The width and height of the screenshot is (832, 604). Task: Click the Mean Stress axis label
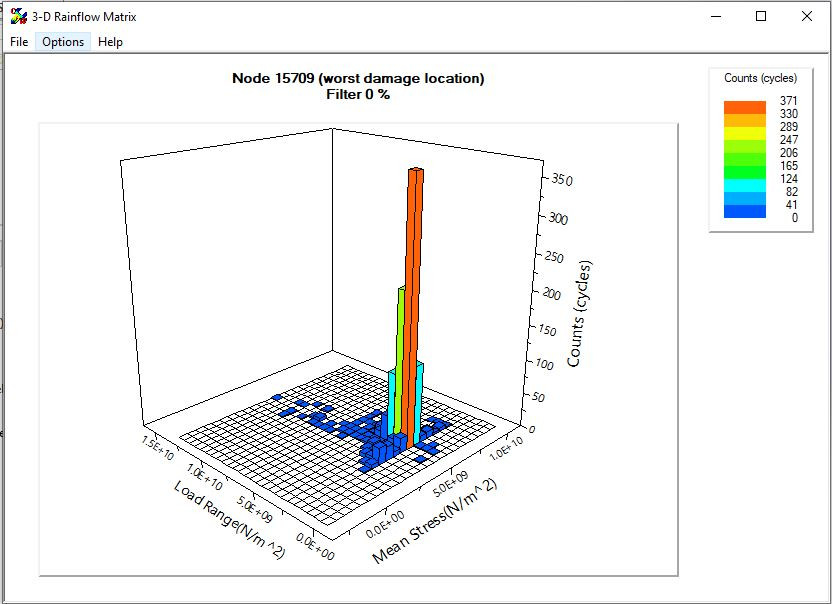pyautogui.click(x=435, y=521)
